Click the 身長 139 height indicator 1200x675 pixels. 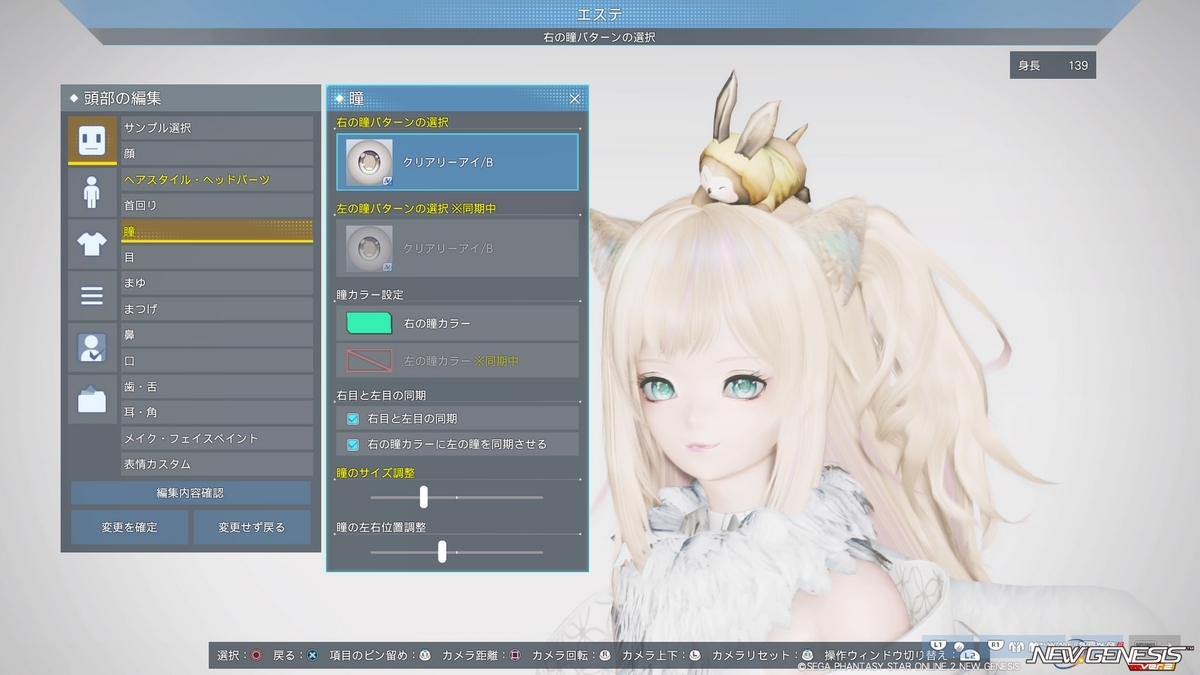[1052, 65]
